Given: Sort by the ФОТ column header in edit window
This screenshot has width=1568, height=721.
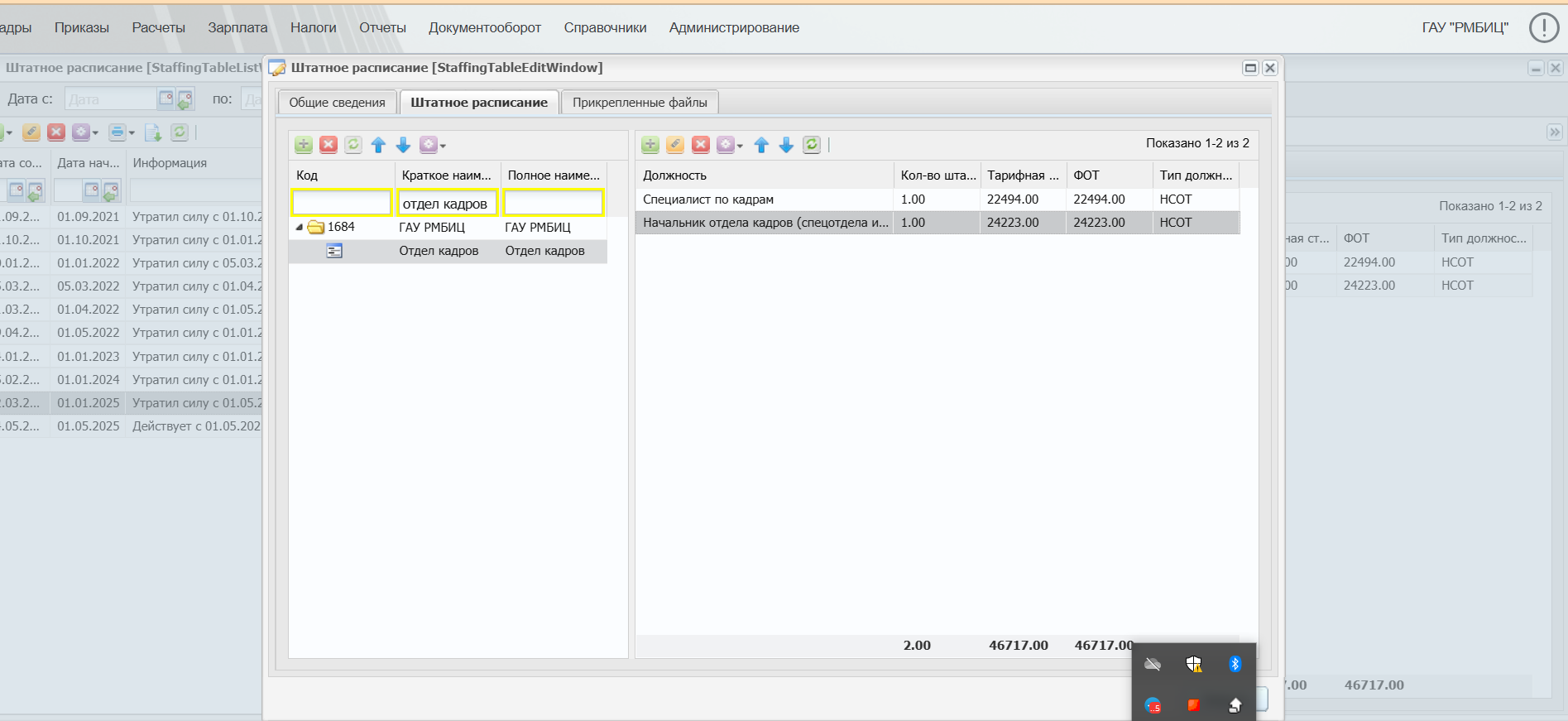Looking at the screenshot, I should pyautogui.click(x=1110, y=175).
